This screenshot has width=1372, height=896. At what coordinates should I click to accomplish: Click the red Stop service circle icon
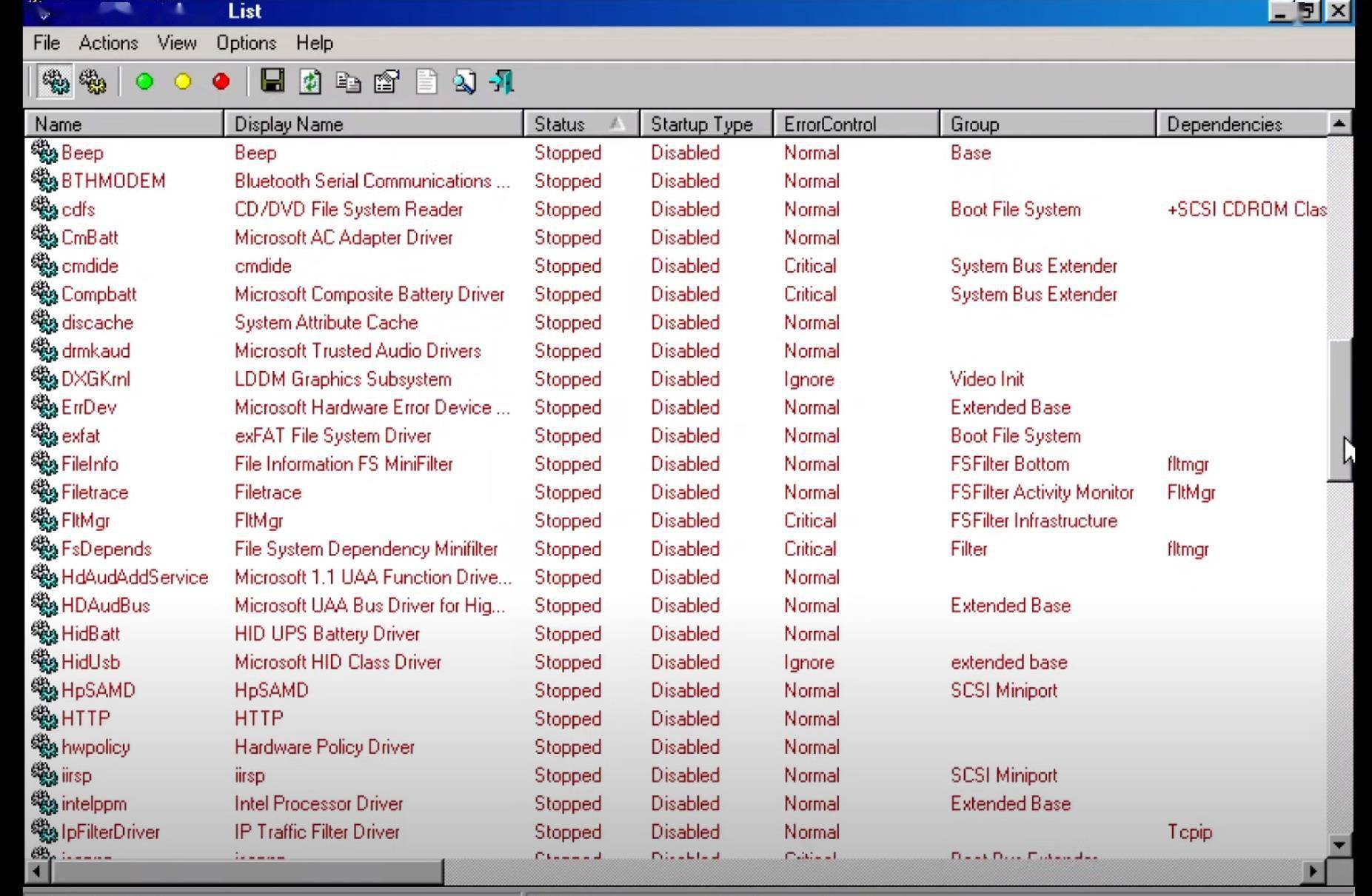point(221,82)
